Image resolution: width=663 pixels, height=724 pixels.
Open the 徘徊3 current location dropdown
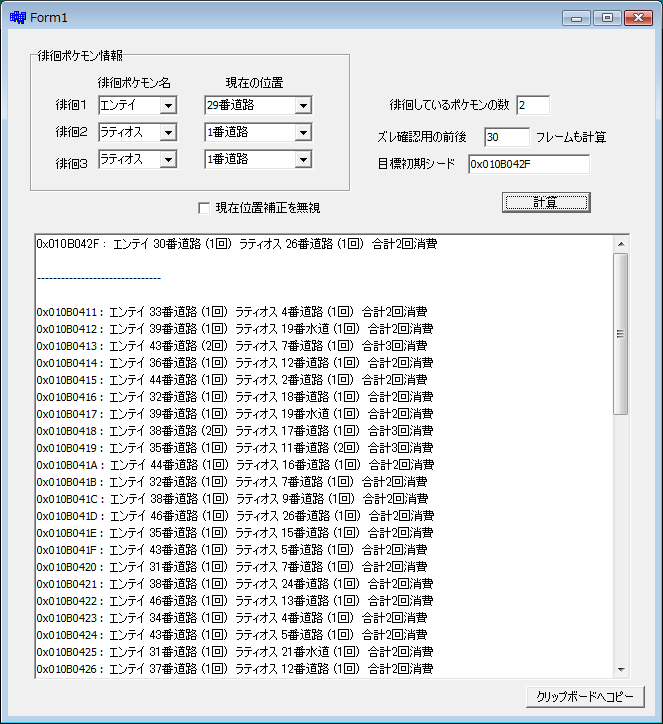click(x=303, y=160)
